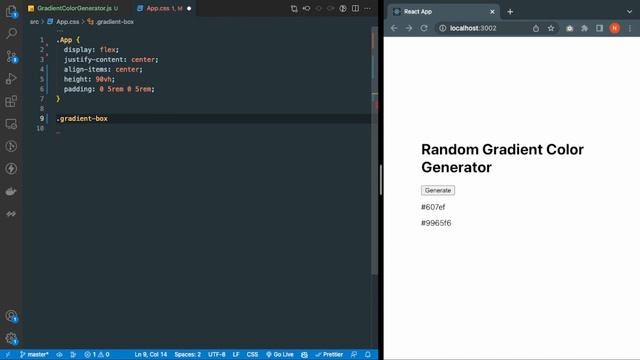Change indentation Spaces: 2
The width and height of the screenshot is (640, 360).
pyautogui.click(x=188, y=354)
